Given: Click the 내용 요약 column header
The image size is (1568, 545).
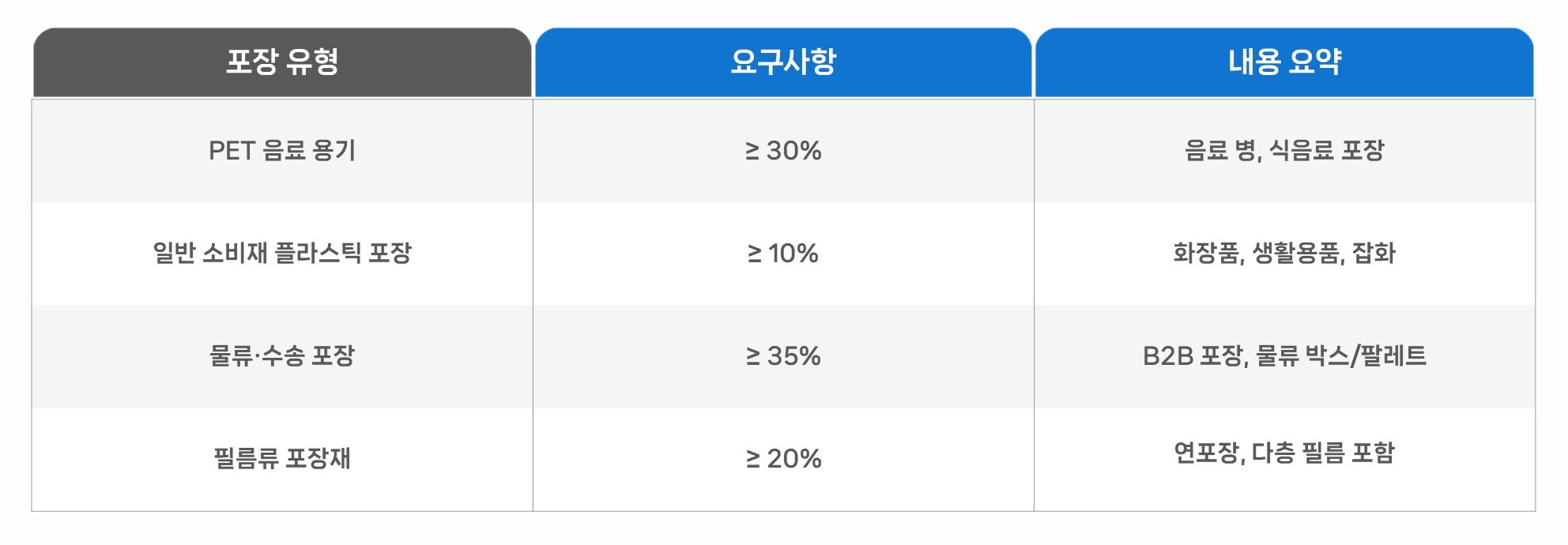Looking at the screenshot, I should 1284,62.
